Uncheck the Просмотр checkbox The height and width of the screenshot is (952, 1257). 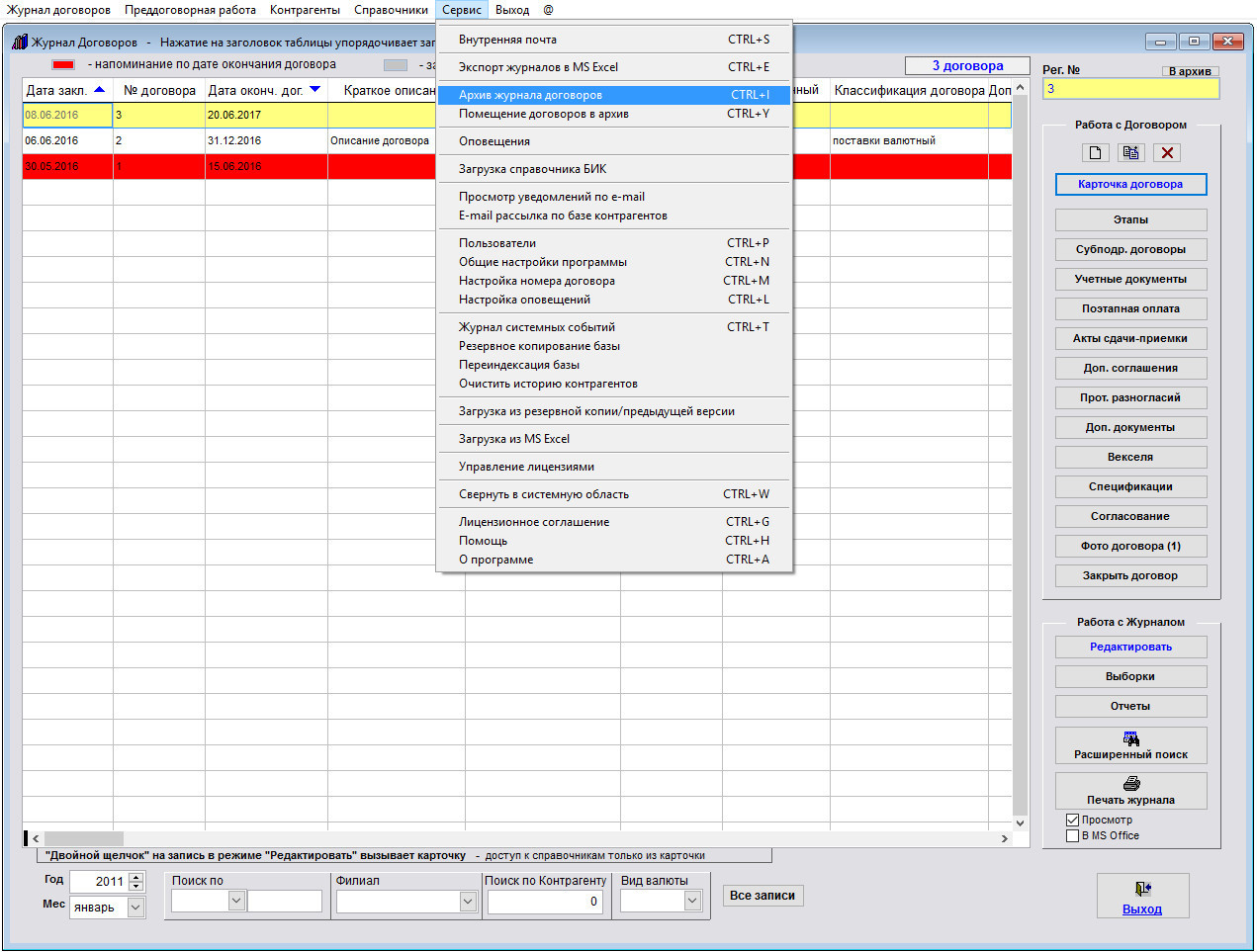pyautogui.click(x=1072, y=820)
